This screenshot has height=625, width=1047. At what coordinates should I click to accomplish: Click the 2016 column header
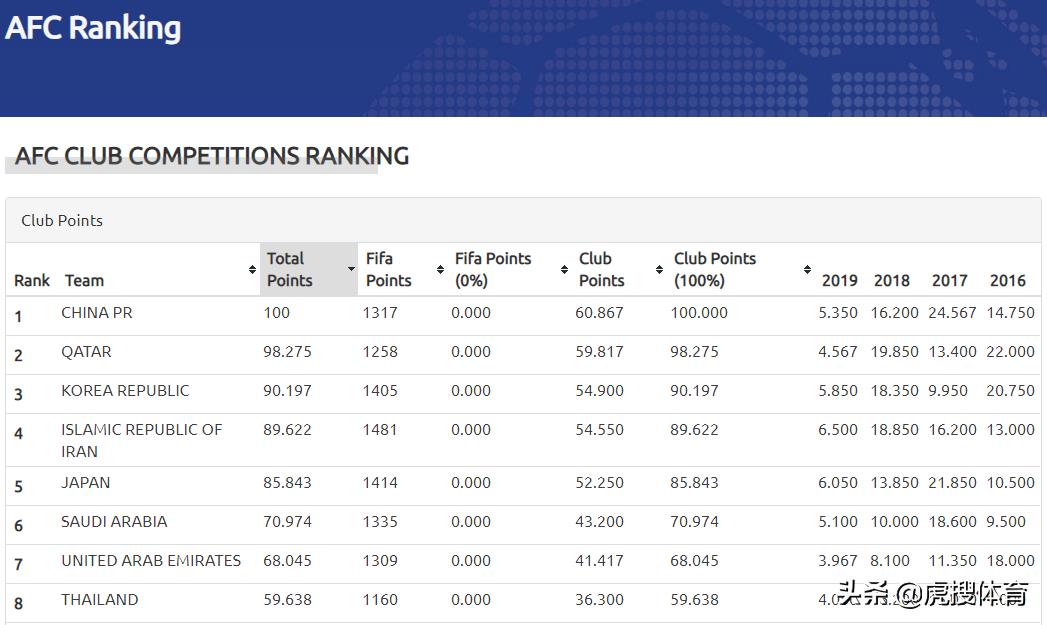coord(1007,281)
